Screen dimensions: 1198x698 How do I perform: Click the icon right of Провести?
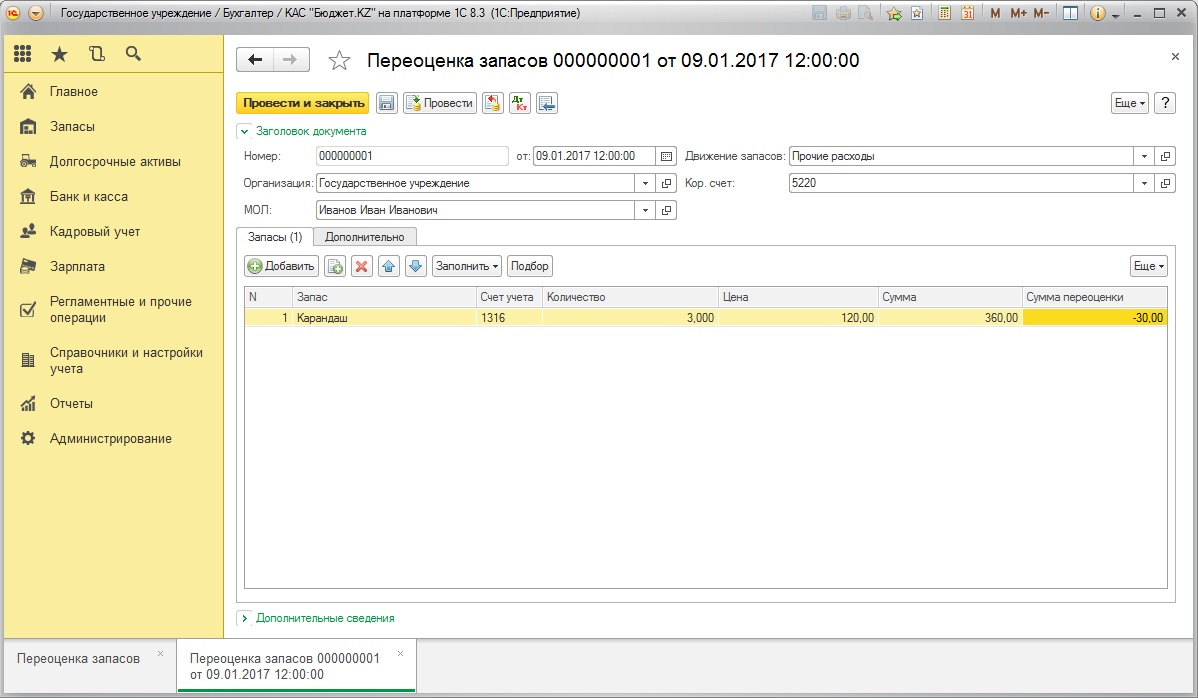pyautogui.click(x=493, y=103)
